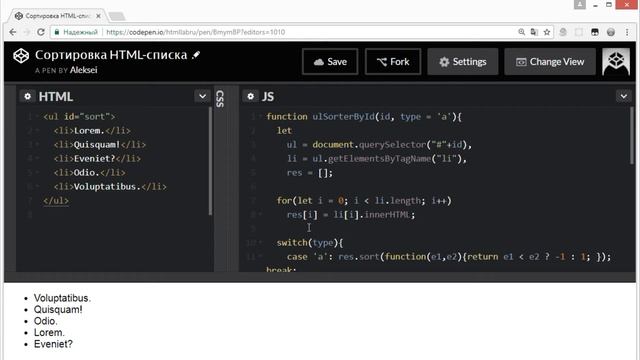Open HTML editor settings gear
The image size is (640, 360).
(x=27, y=96)
